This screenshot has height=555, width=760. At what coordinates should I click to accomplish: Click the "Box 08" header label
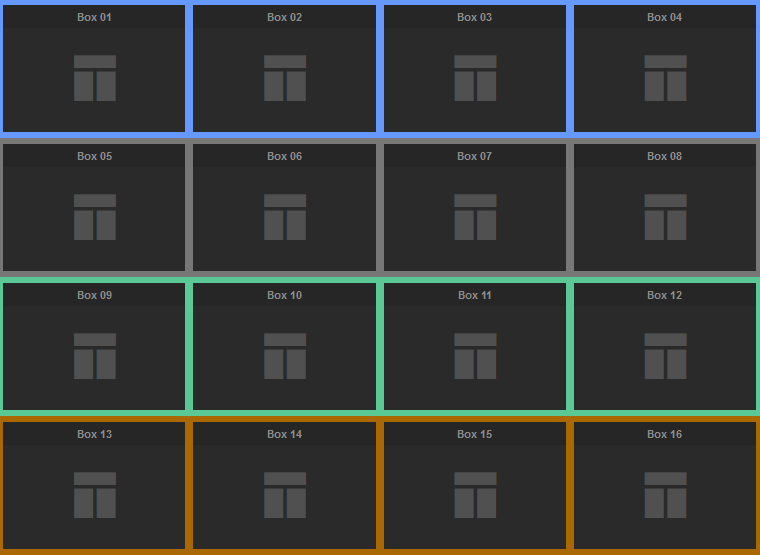[x=665, y=156]
